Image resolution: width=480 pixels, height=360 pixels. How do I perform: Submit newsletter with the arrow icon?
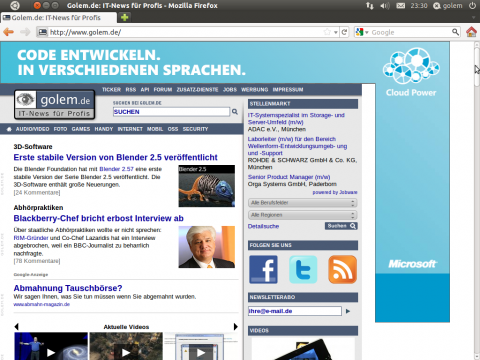[348, 311]
